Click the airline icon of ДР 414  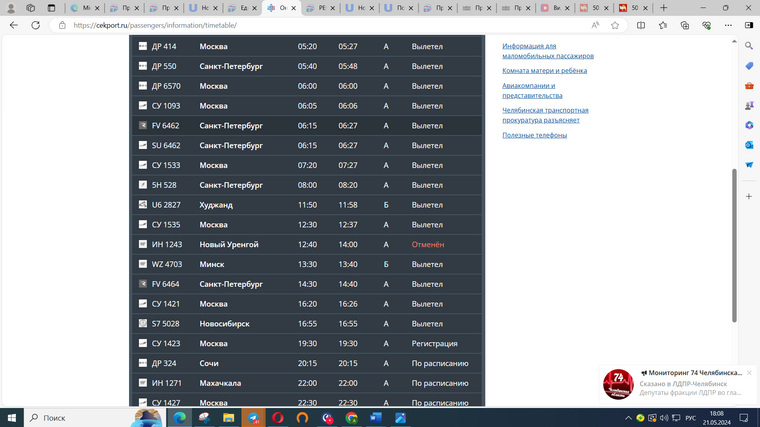143,46
